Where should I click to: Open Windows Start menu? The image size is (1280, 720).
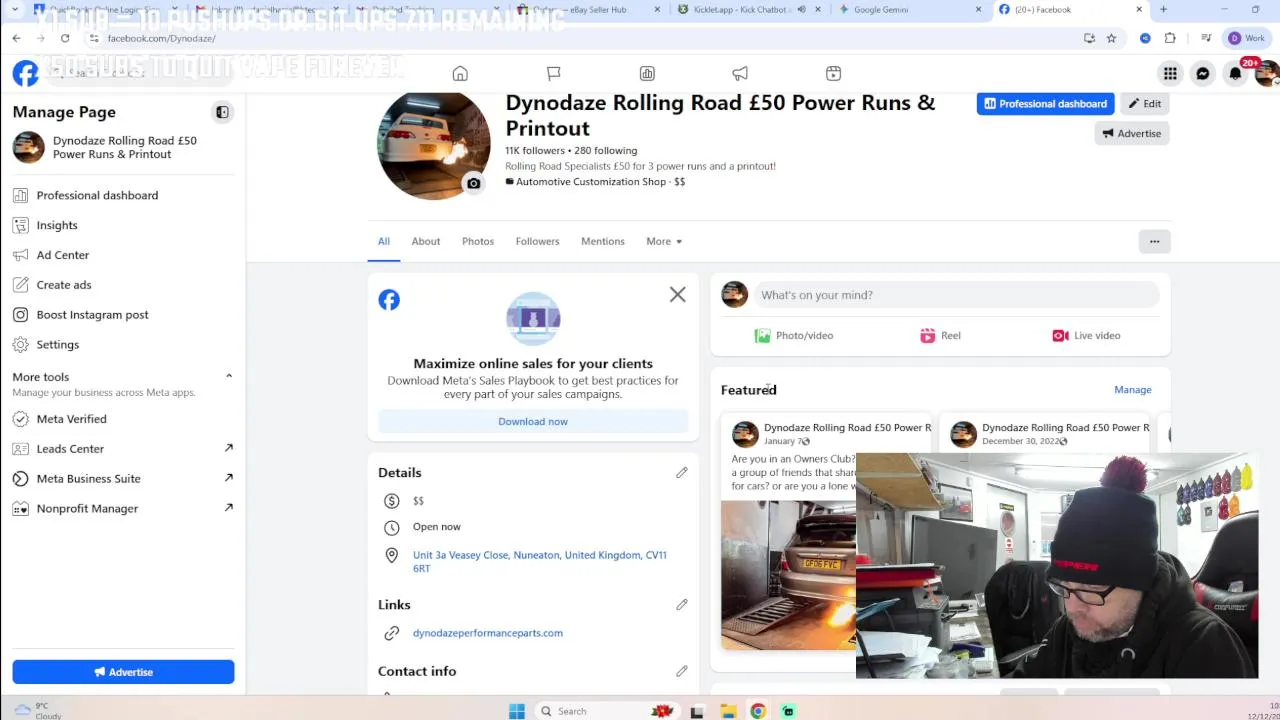[x=516, y=711]
